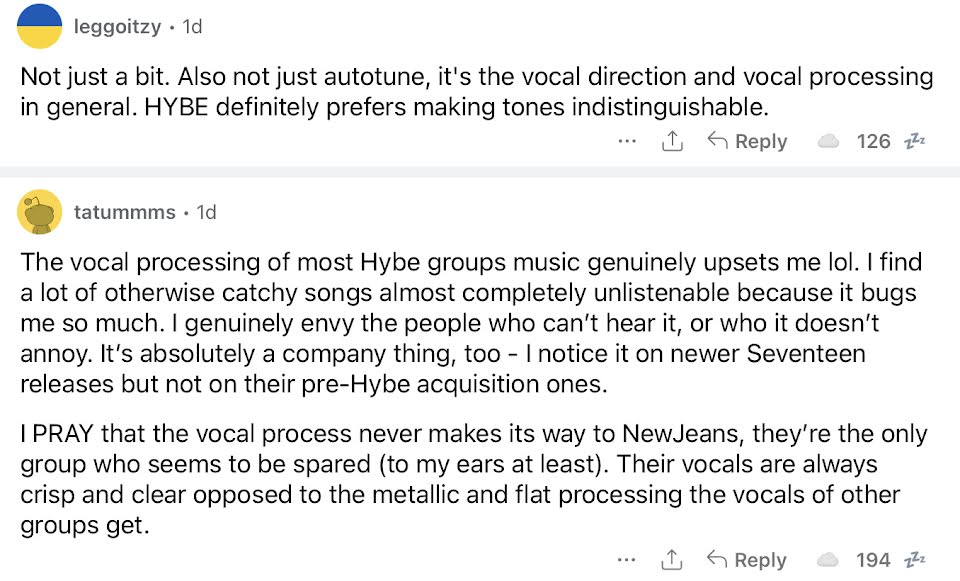Reply to tatummms's comment
This screenshot has width=960, height=581.
pos(747,561)
